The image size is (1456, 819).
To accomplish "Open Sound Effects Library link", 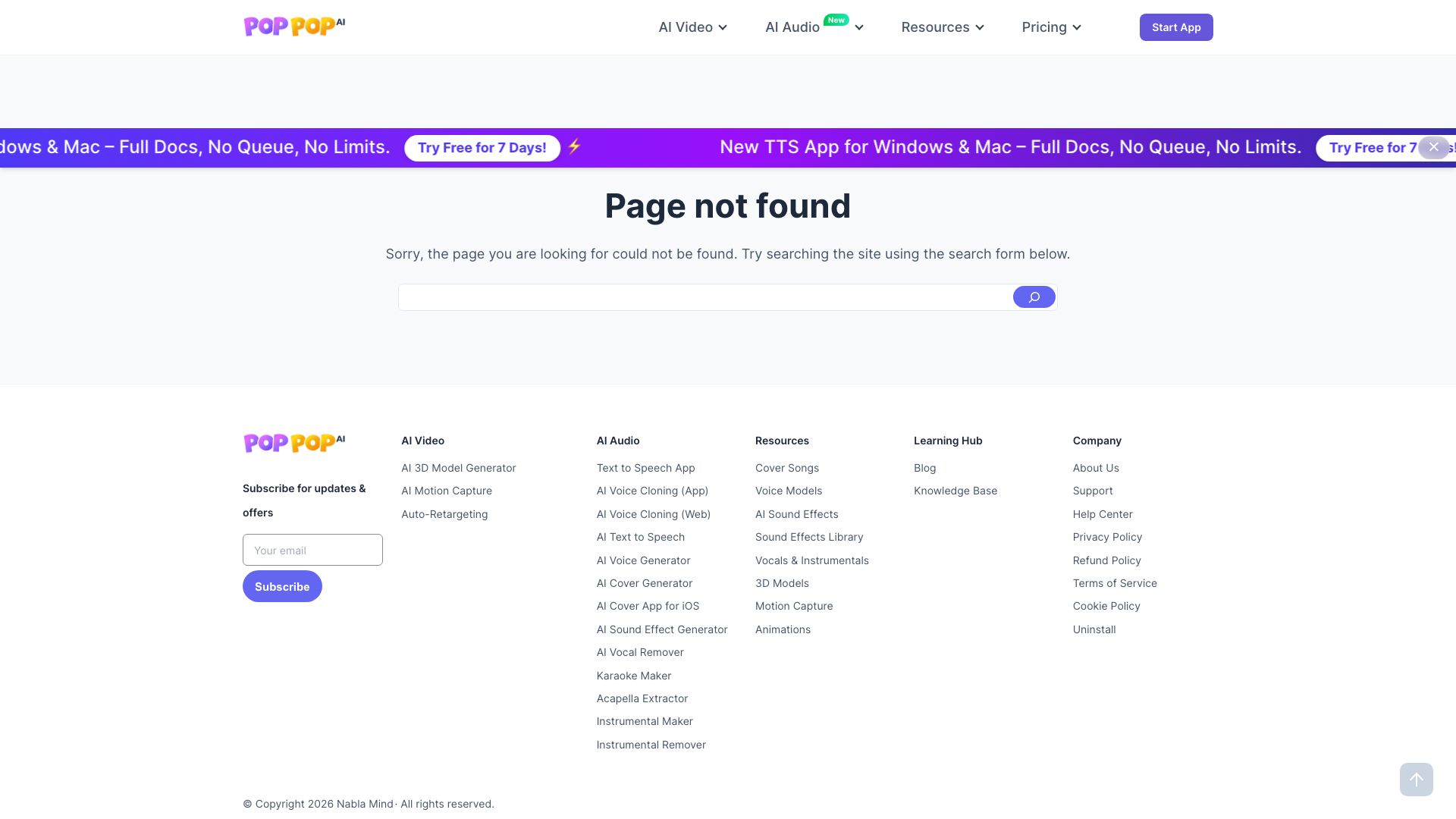I will (809, 537).
